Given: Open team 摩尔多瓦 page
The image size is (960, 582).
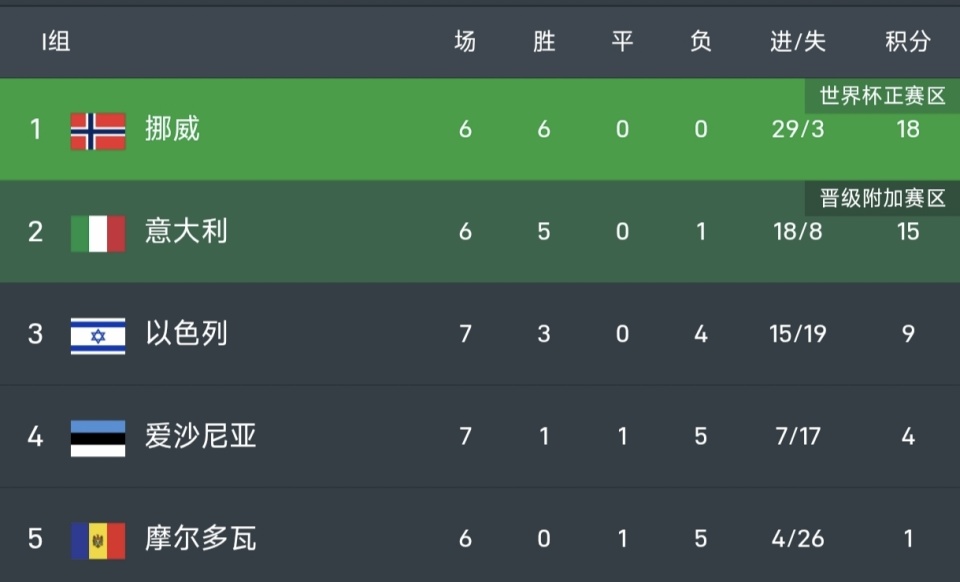Looking at the screenshot, I should 200,539.
